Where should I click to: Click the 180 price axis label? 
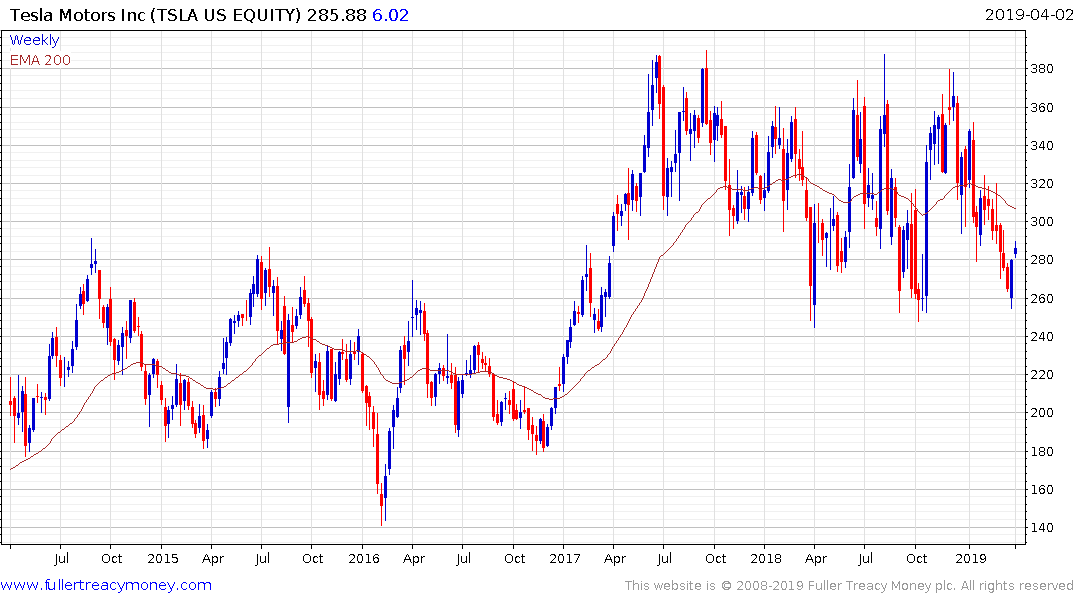[x=1042, y=451]
